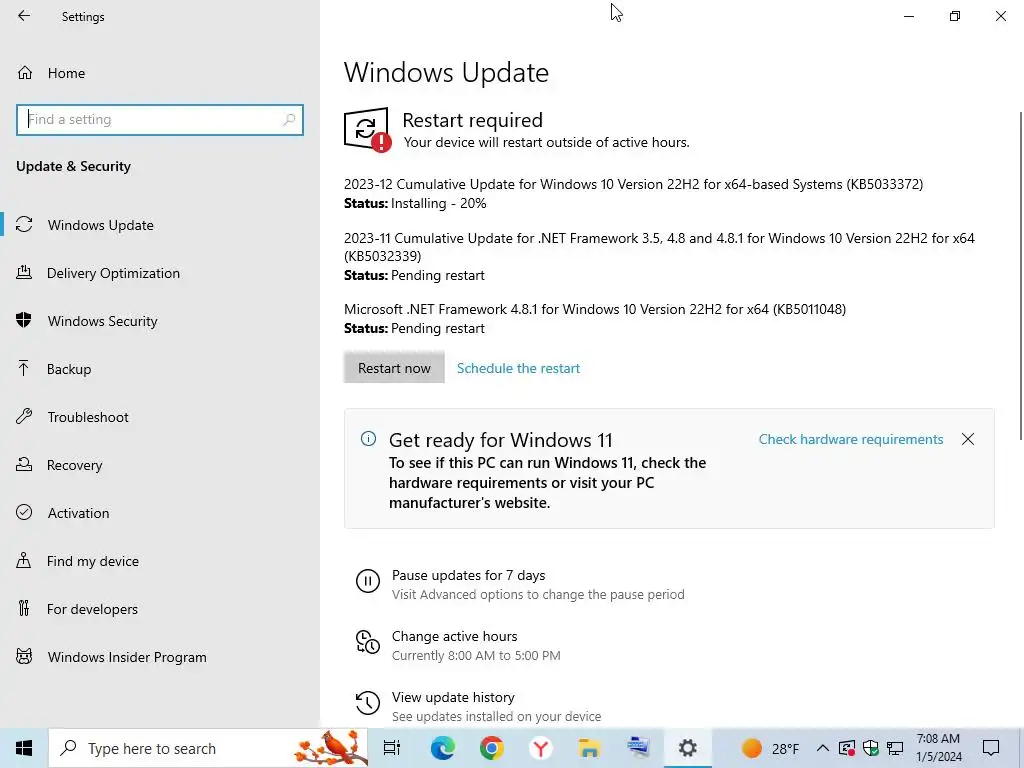Click the Backup arrow icon in sidebar
Image resolution: width=1024 pixels, height=768 pixels.
24,368
